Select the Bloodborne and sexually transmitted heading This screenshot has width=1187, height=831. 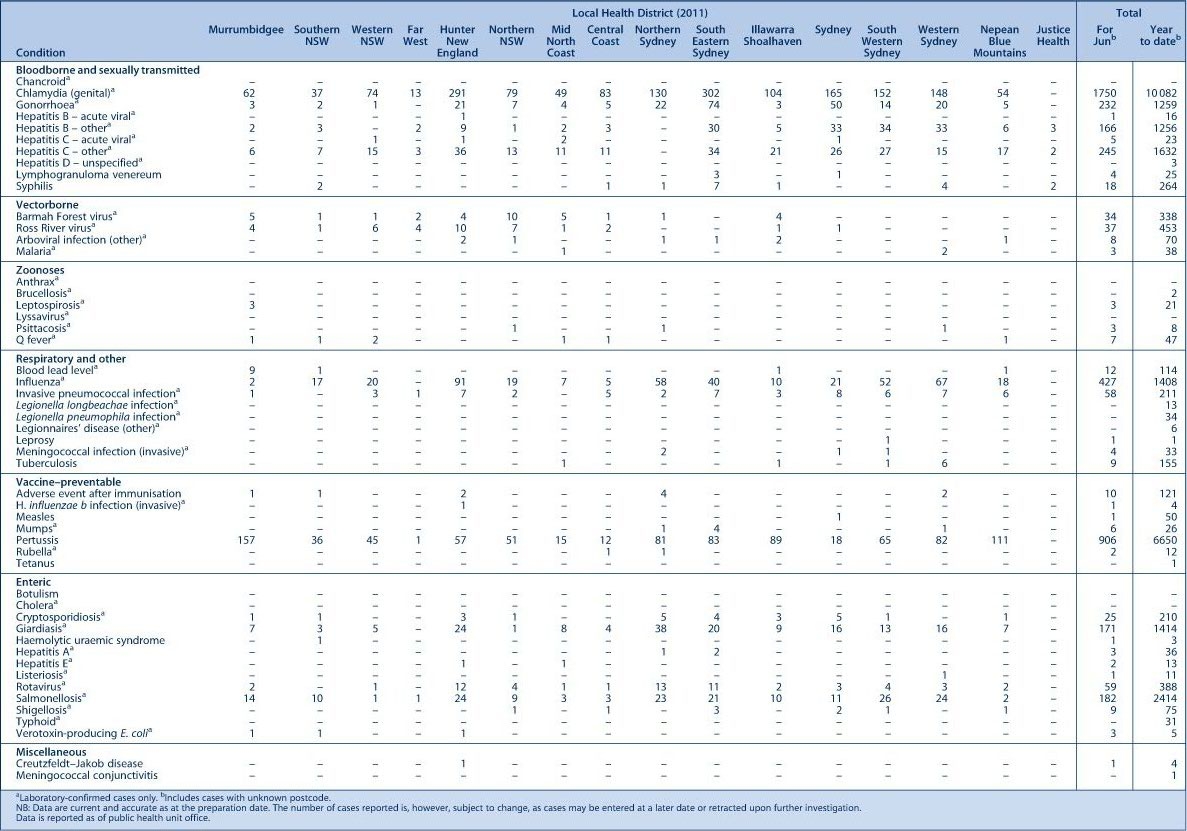(x=107, y=70)
